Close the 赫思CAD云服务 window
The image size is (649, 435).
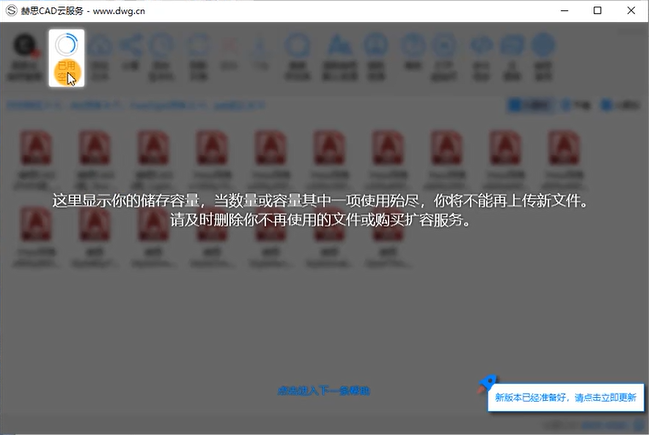[631, 11]
